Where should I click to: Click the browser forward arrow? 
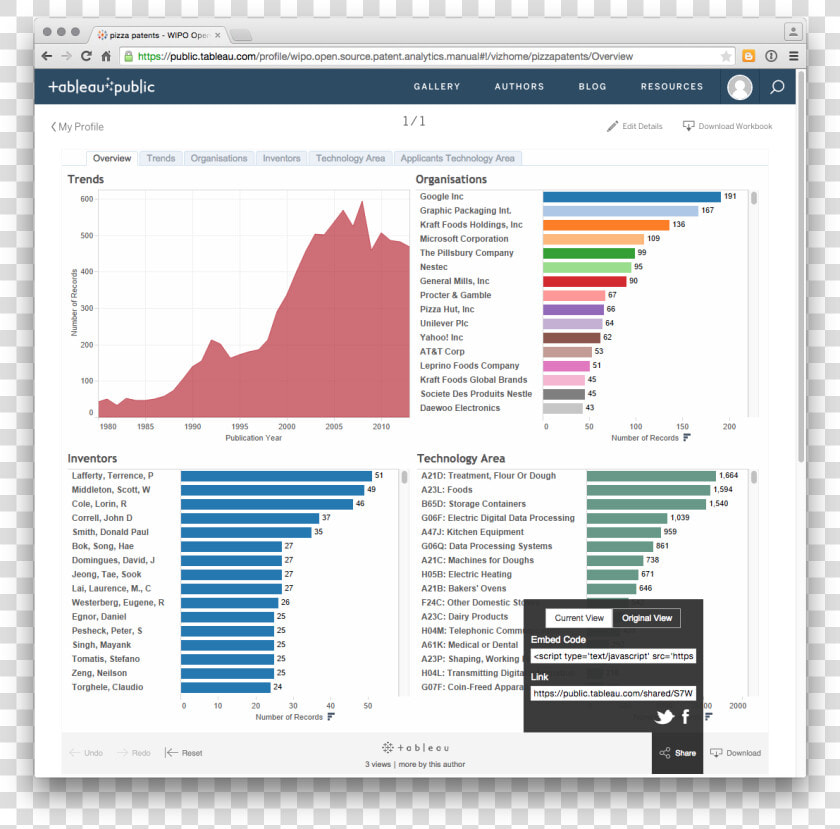coord(66,56)
